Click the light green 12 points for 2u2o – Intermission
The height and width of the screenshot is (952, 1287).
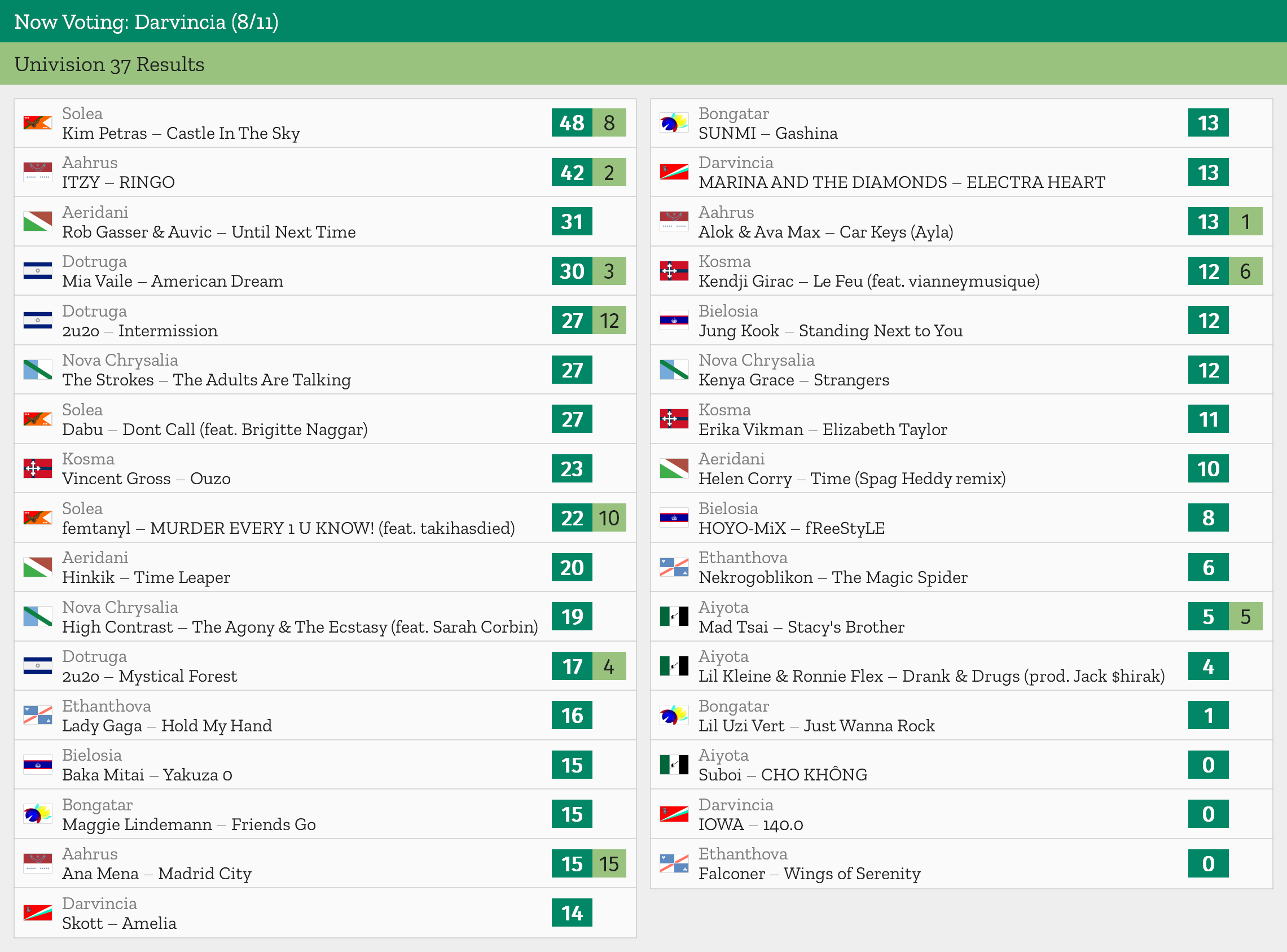(x=609, y=321)
